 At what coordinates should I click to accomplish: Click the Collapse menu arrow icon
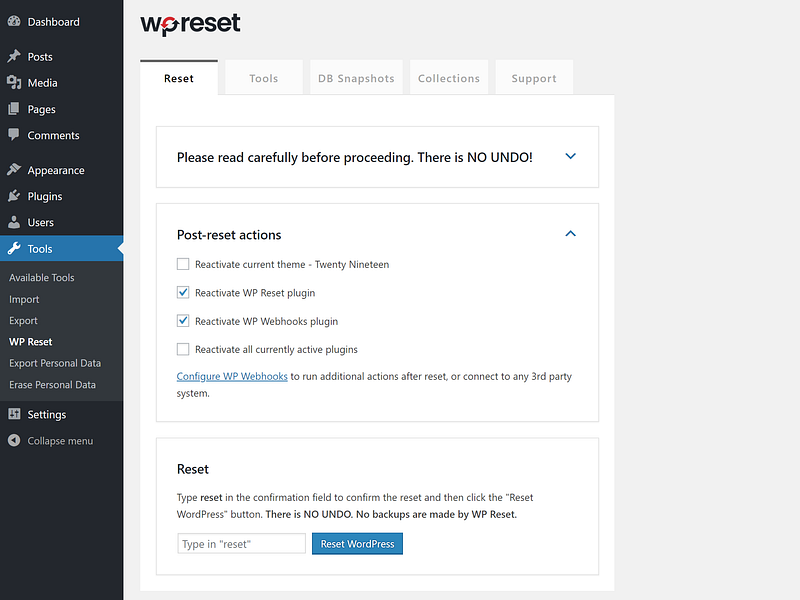pyautogui.click(x=14, y=440)
